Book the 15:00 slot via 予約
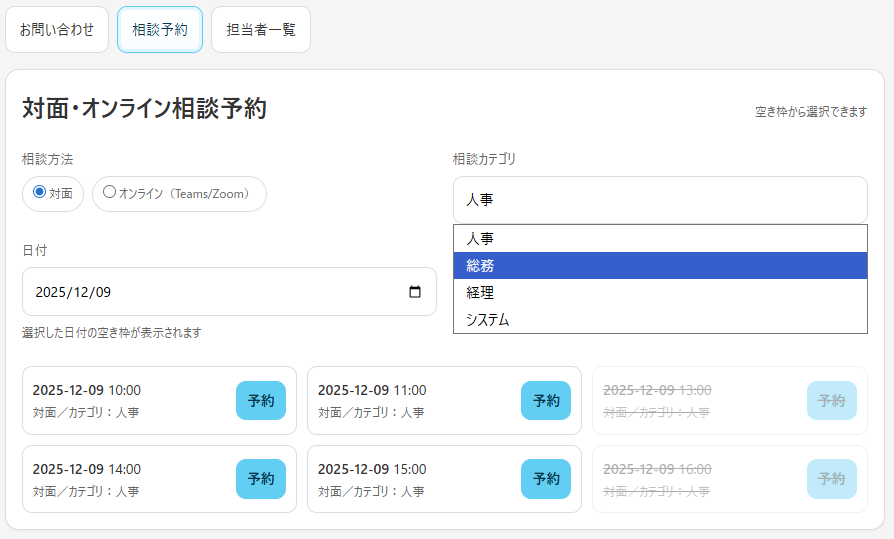Screen dimensions: 894x539 pyautogui.click(x=546, y=479)
